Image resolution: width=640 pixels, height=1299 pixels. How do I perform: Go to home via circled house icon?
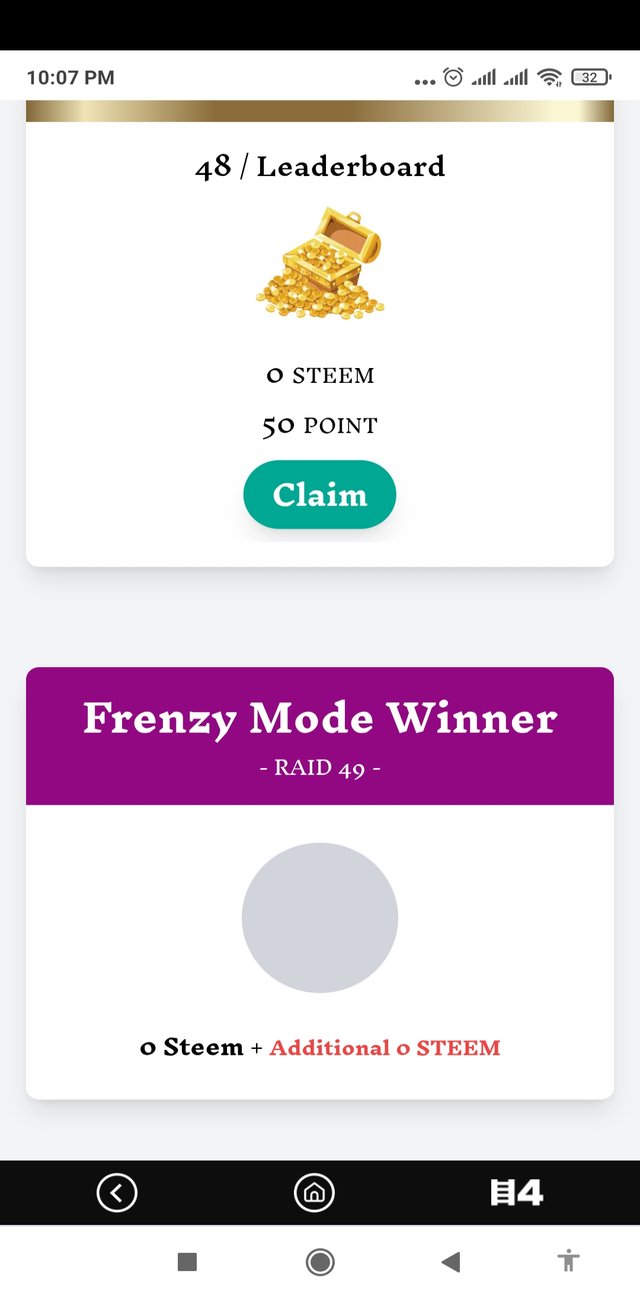pos(314,1192)
